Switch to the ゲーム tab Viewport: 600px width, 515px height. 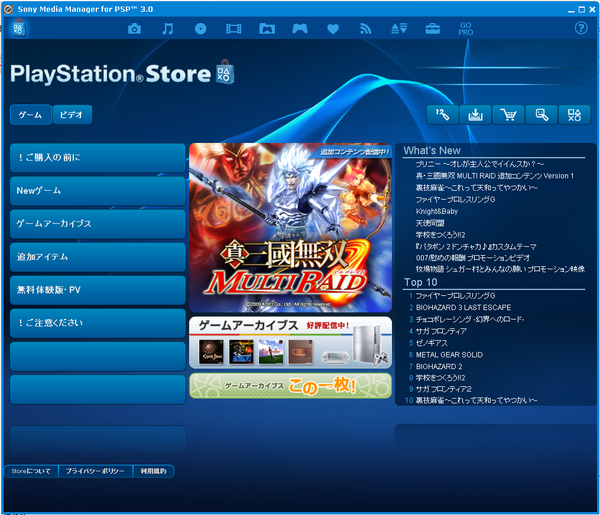pyautogui.click(x=31, y=115)
